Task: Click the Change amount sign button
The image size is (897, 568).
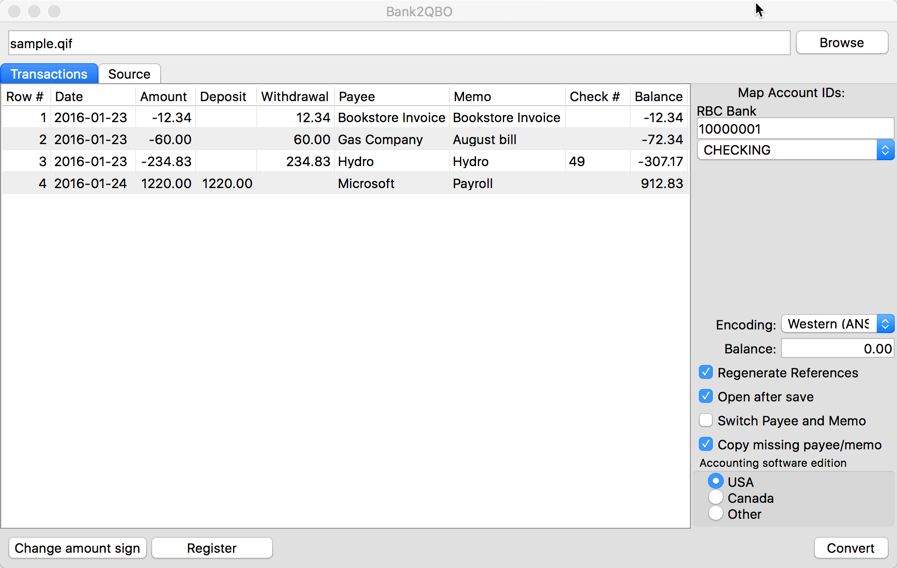Action: click(77, 548)
